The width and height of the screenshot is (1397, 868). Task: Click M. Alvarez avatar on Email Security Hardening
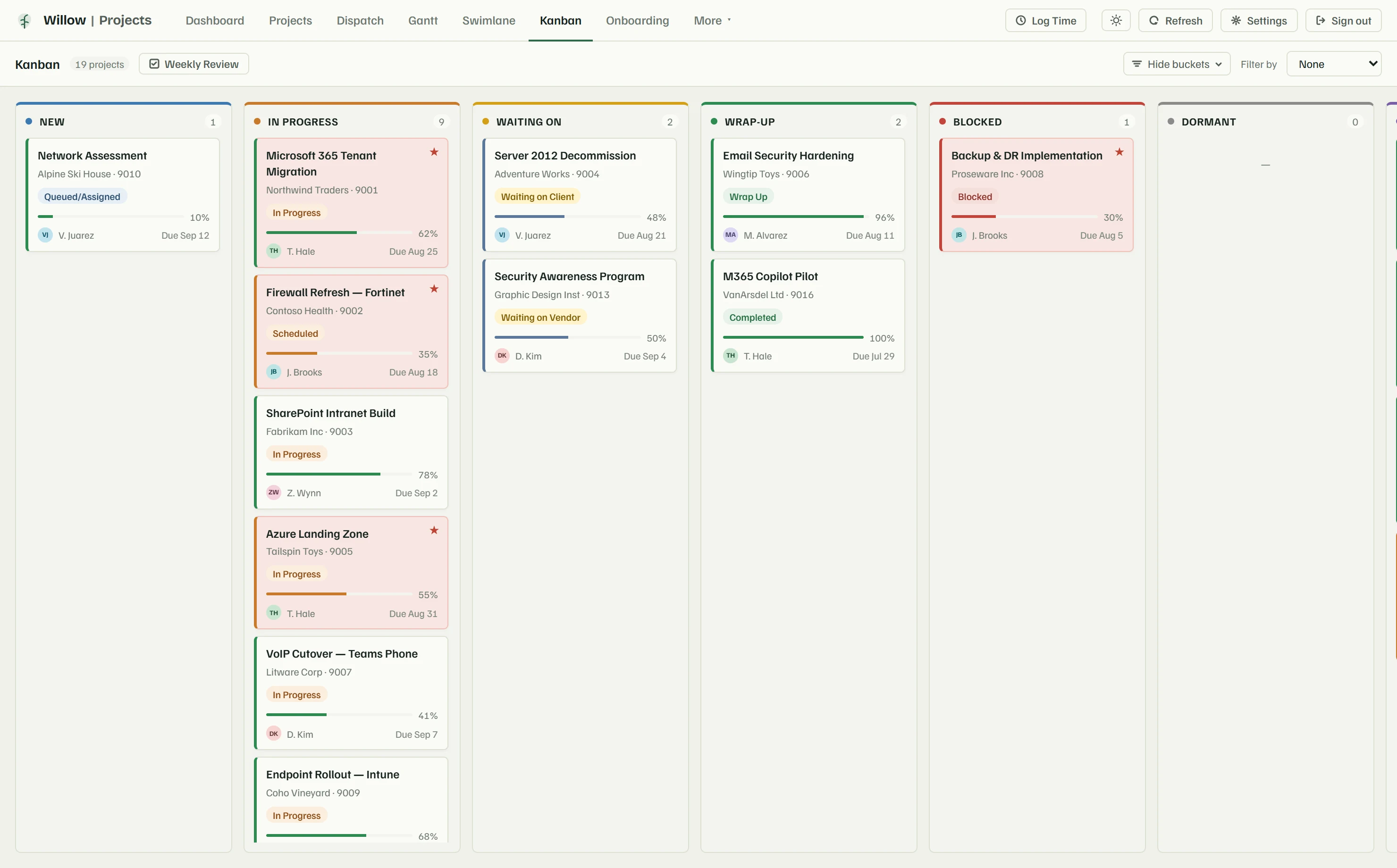[731, 235]
